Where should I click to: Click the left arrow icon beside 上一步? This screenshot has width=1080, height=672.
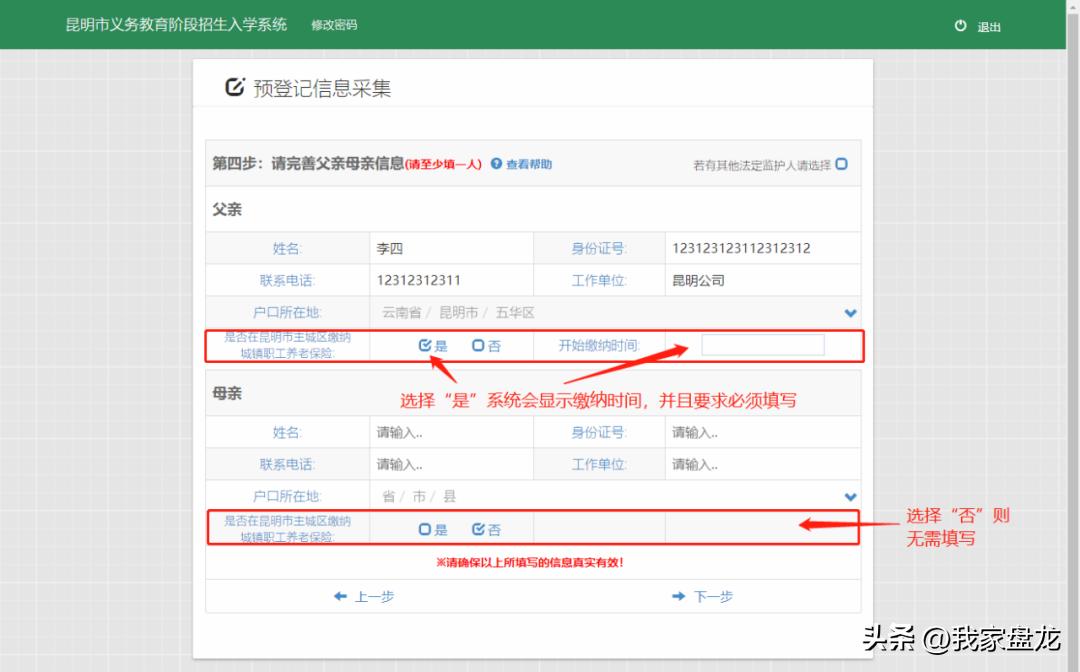click(x=341, y=596)
